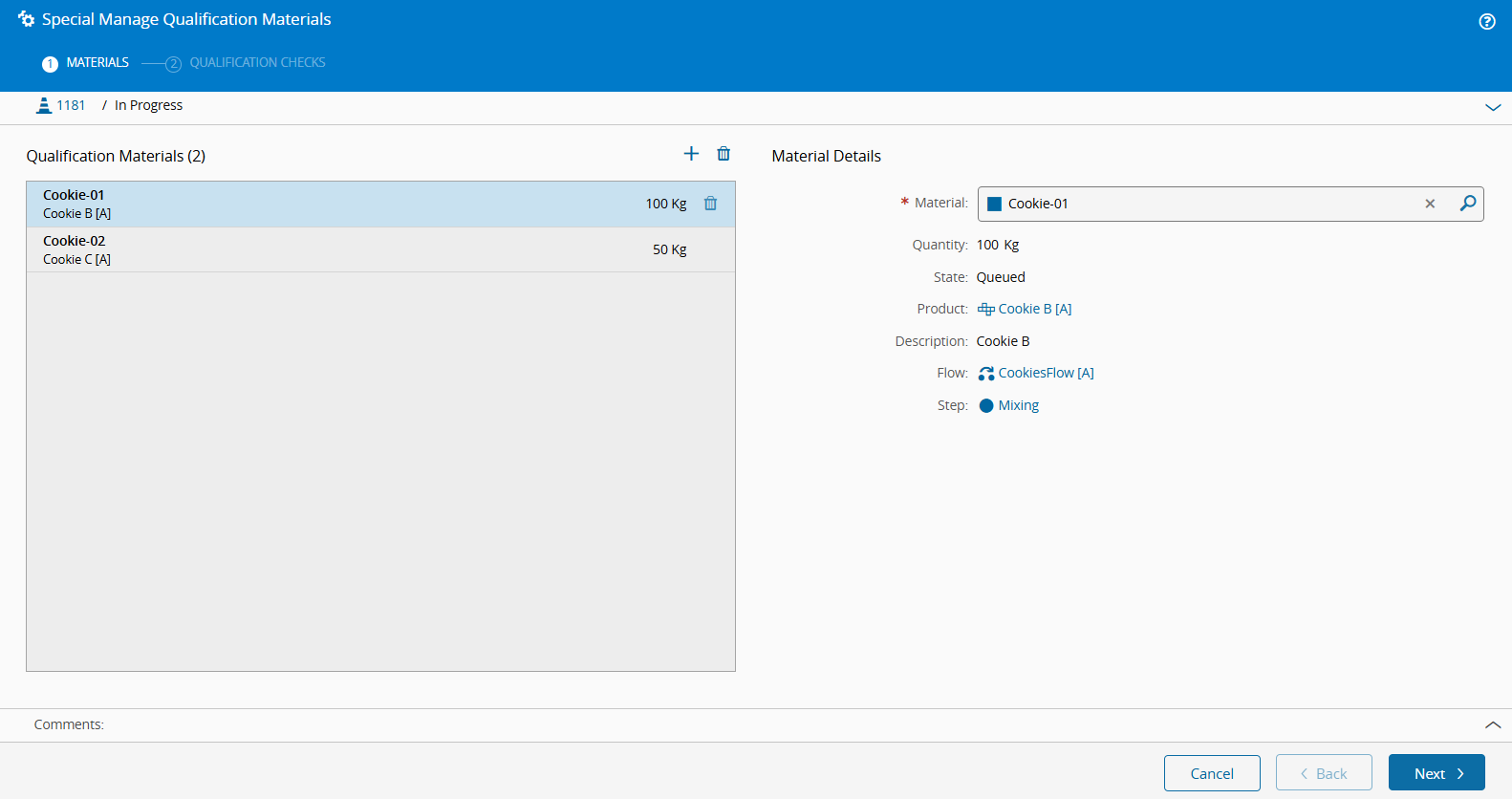Image resolution: width=1512 pixels, height=799 pixels.
Task: Click the resource icon next to 1181
Action: point(44,105)
